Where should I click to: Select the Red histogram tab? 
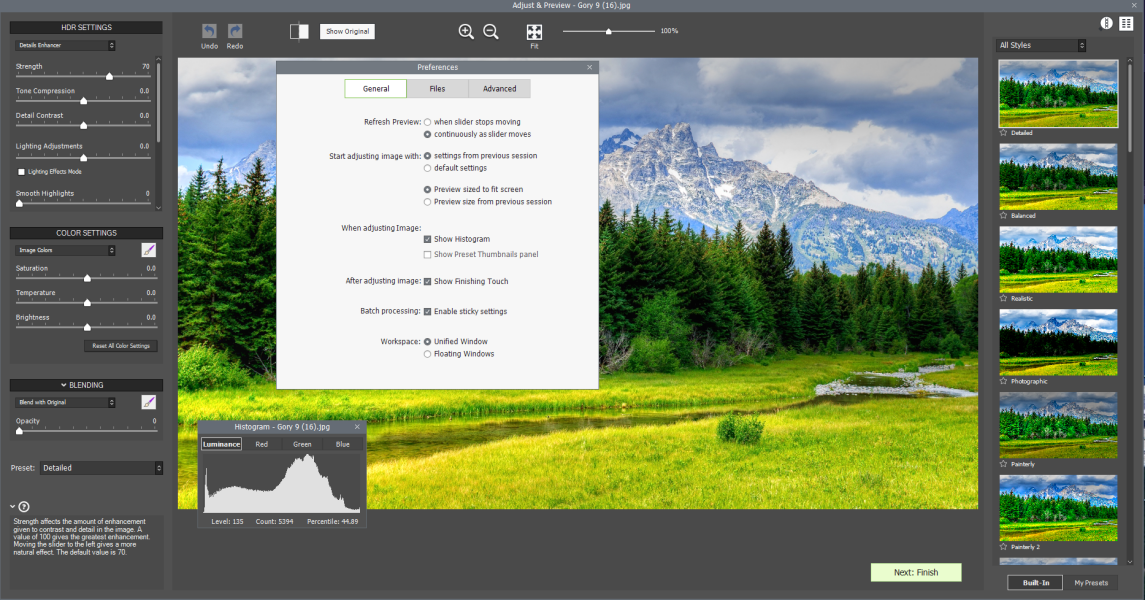[x=261, y=444]
